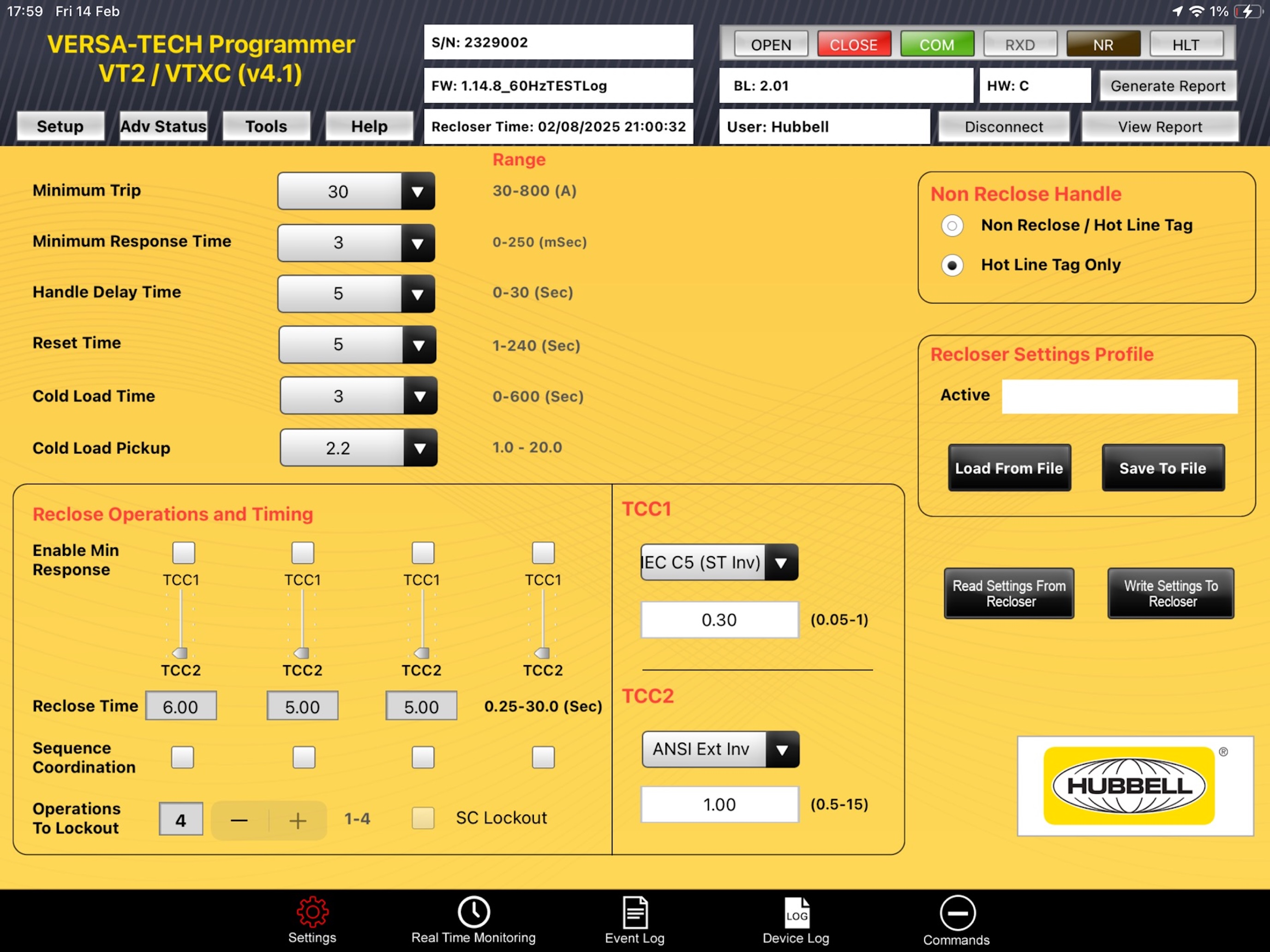This screenshot has width=1270, height=952.
Task: Click Save To File
Action: point(1163,468)
